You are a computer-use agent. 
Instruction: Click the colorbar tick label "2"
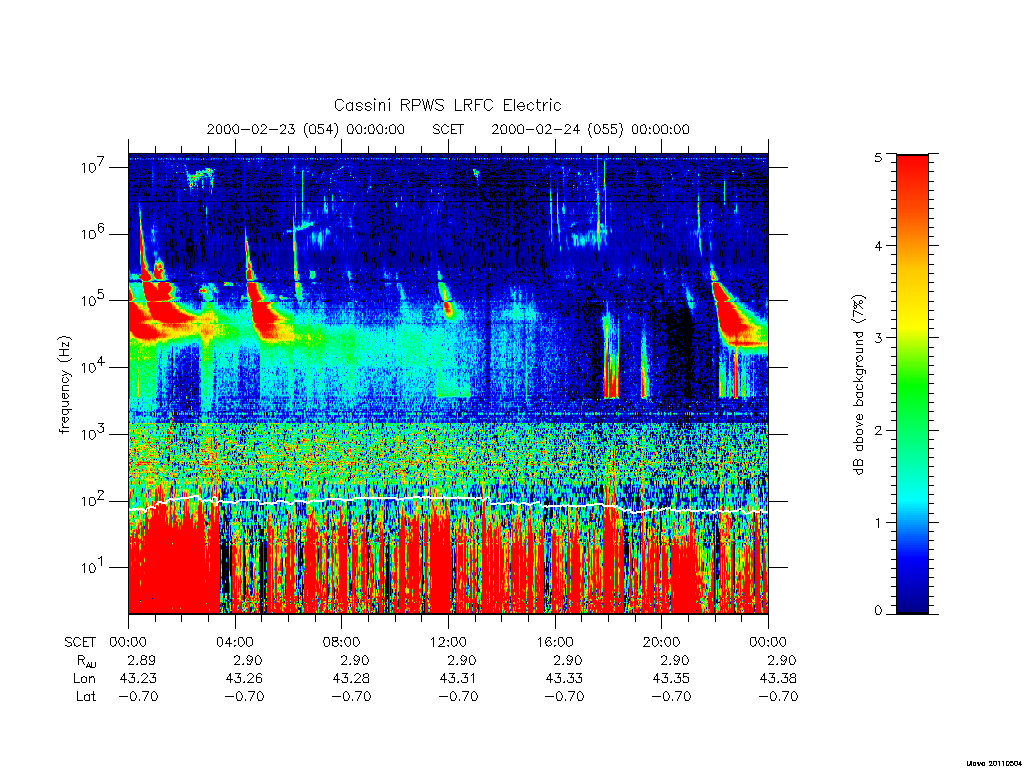[878, 430]
